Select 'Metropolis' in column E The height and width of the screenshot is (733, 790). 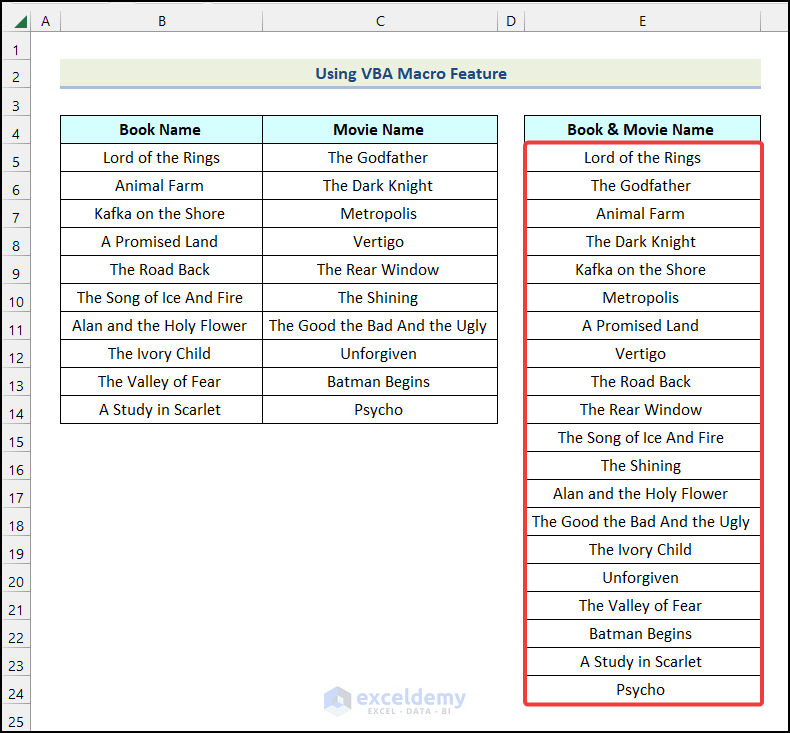click(642, 298)
